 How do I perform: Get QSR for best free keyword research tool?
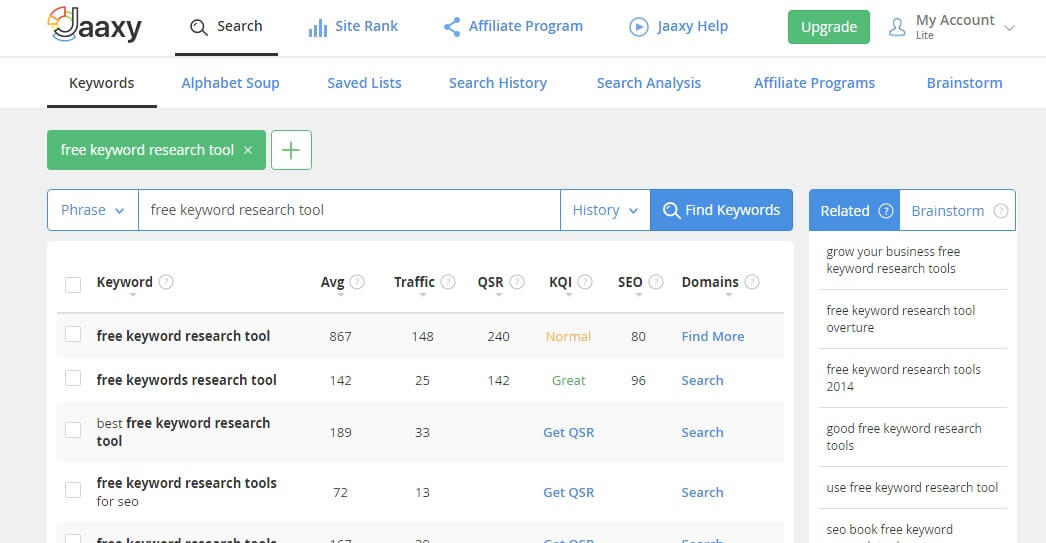click(x=568, y=432)
